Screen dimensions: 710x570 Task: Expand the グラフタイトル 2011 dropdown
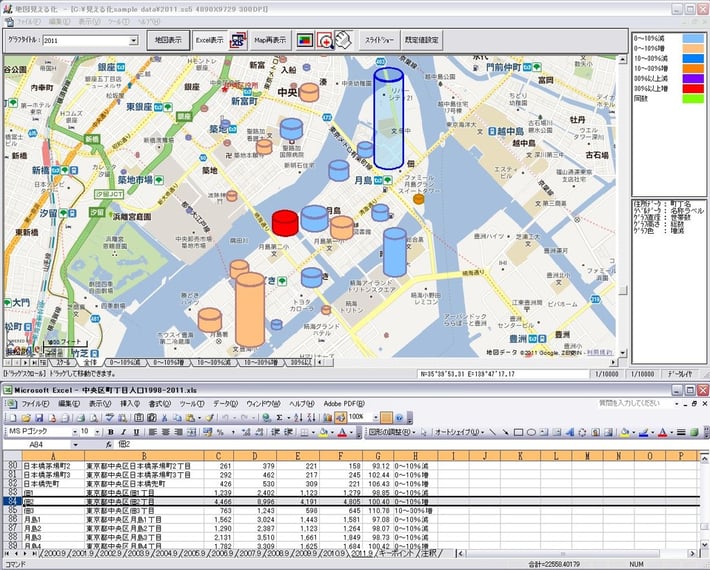click(x=133, y=41)
